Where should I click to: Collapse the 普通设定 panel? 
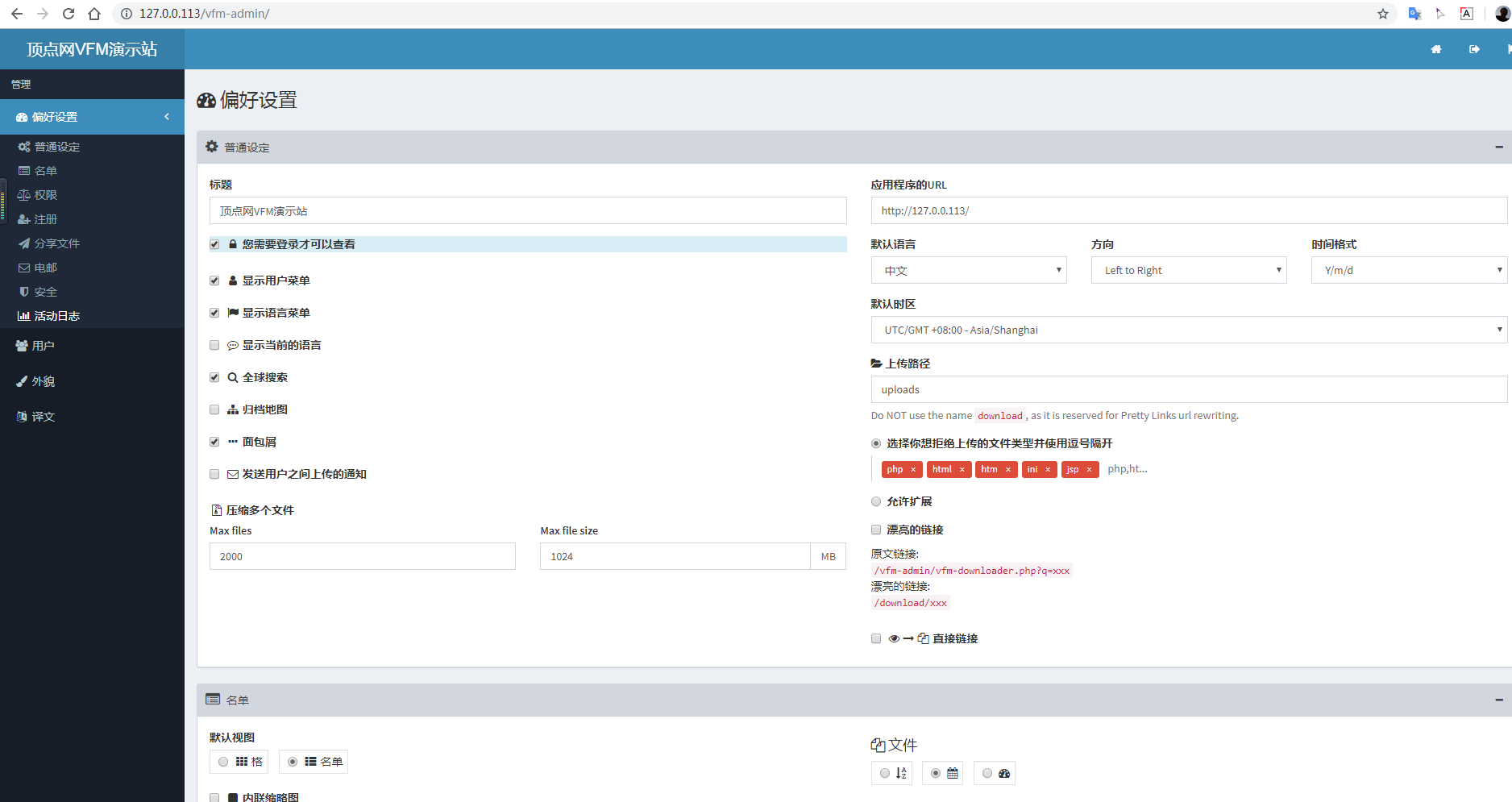click(x=1498, y=148)
